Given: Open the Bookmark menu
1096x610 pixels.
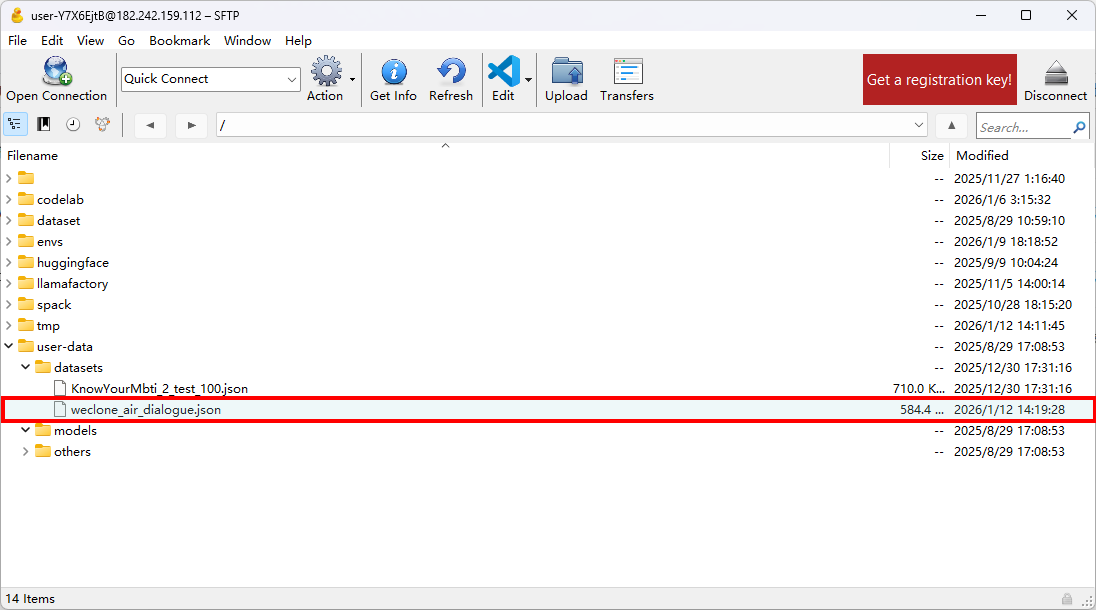Looking at the screenshot, I should [x=179, y=41].
